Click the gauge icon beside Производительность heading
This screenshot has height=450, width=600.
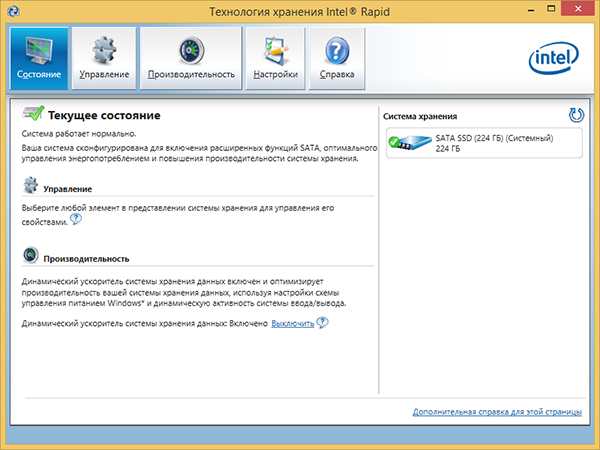[x=31, y=255]
